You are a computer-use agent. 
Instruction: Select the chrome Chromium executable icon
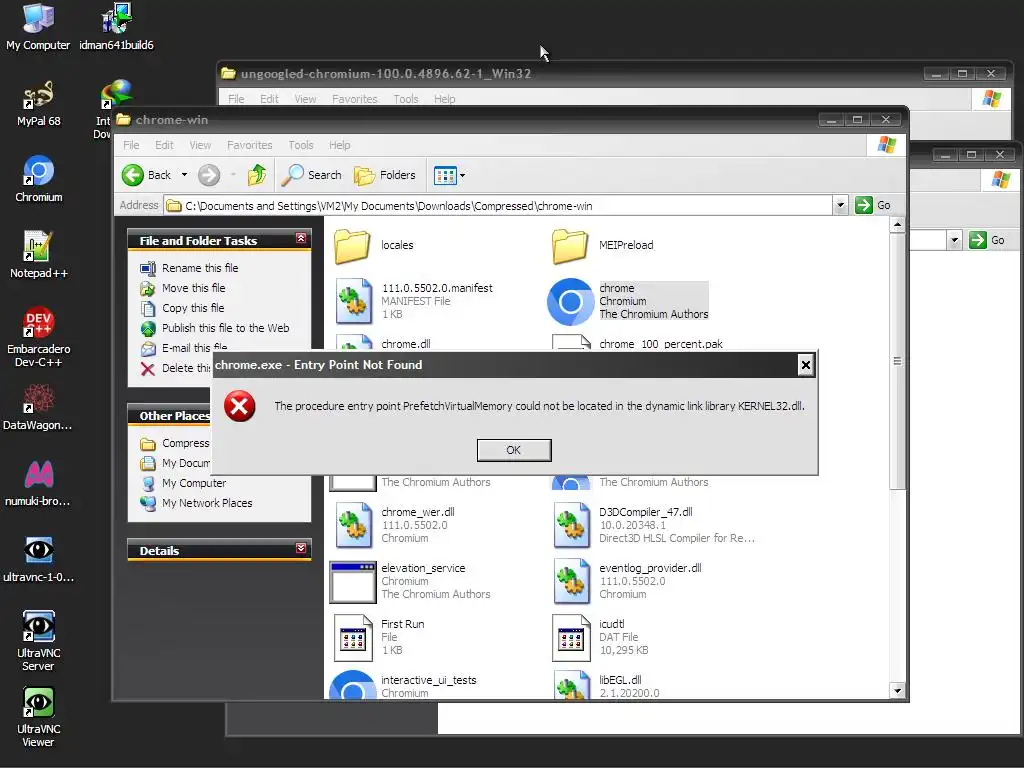tap(570, 302)
